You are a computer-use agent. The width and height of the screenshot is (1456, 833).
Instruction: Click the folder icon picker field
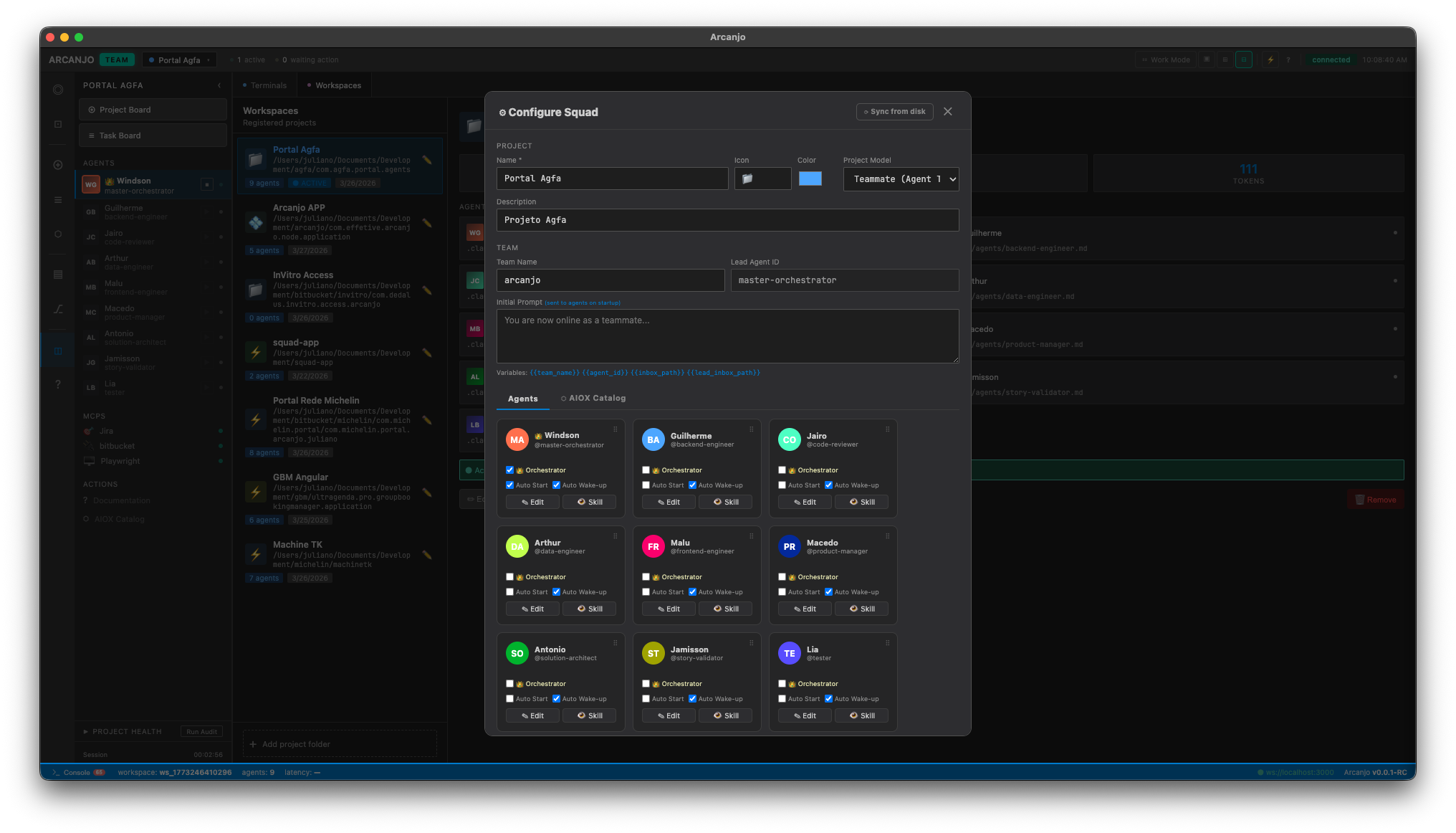pyautogui.click(x=762, y=178)
